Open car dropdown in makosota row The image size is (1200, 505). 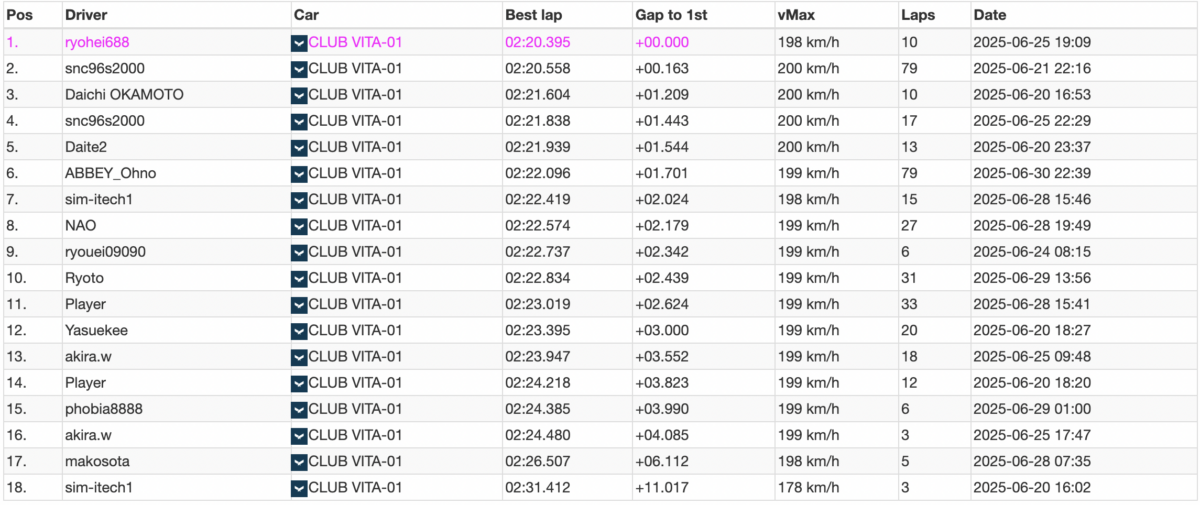(299, 461)
